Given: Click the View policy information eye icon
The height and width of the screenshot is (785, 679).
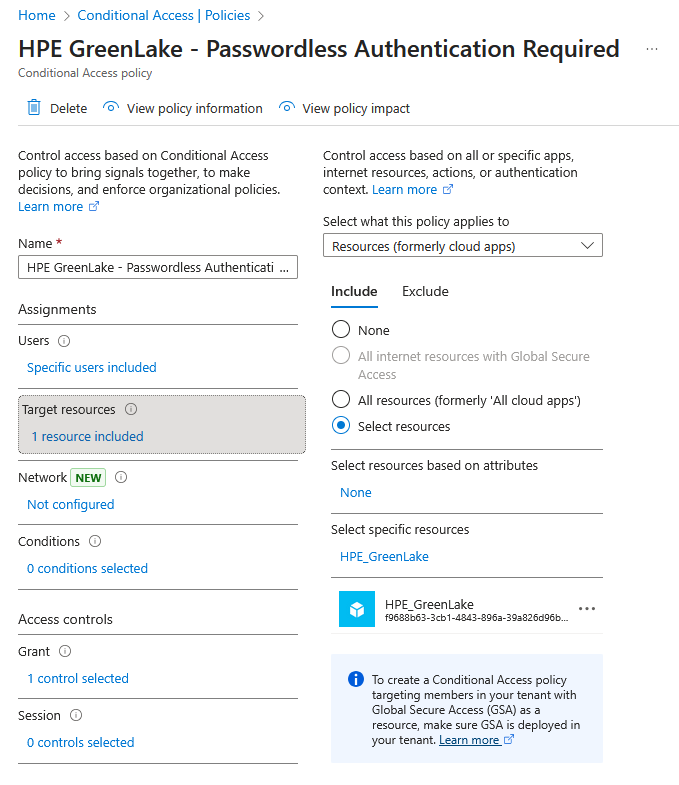Looking at the screenshot, I should pos(111,108).
